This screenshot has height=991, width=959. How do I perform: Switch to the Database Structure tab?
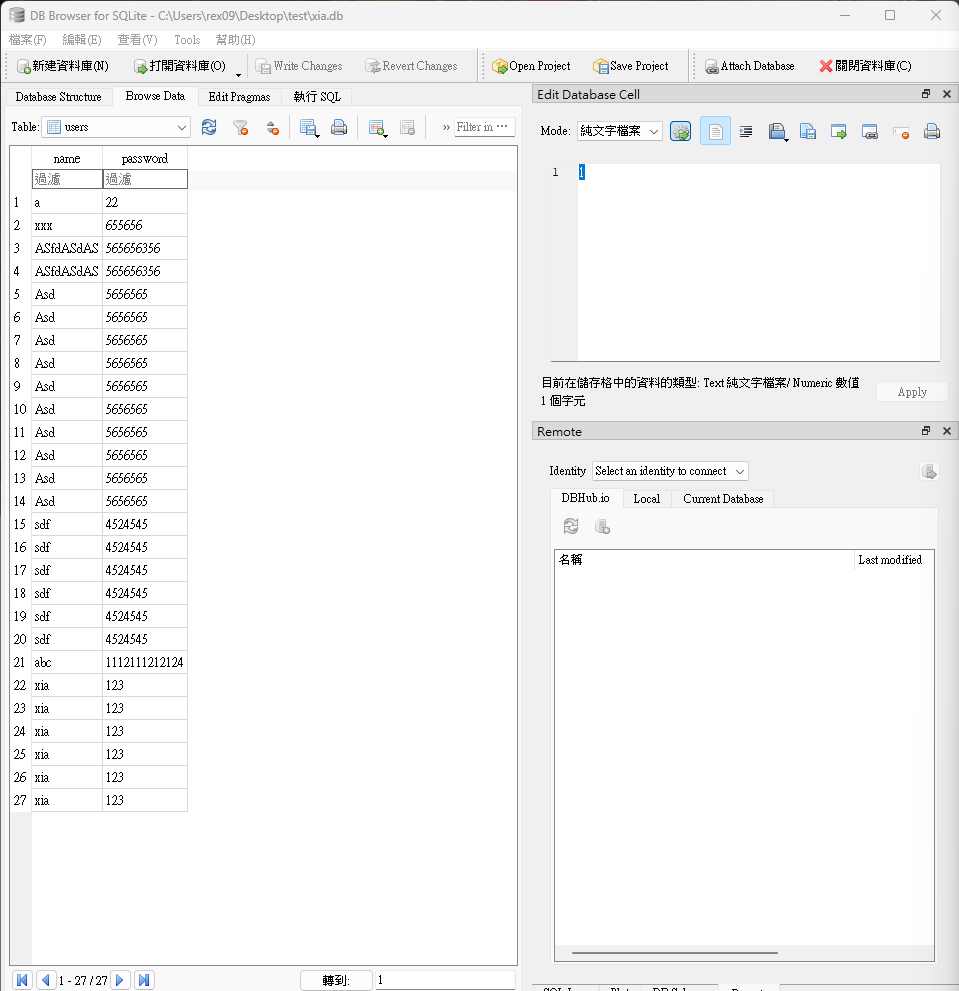tap(55, 97)
